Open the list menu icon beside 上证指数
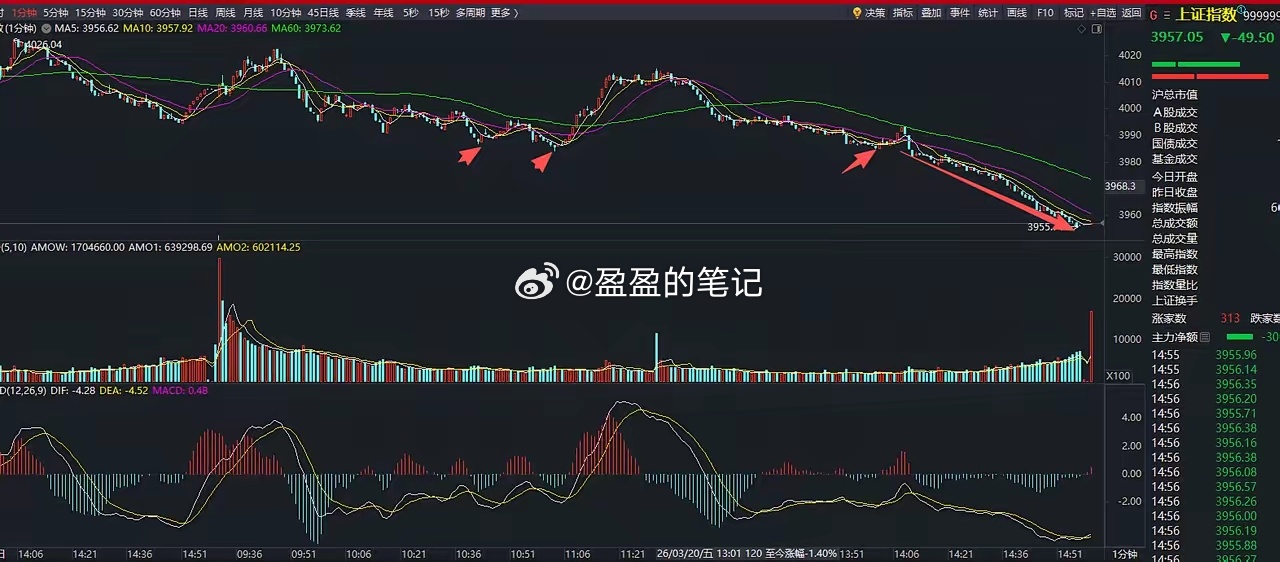The height and width of the screenshot is (562, 1280). click(x=1166, y=15)
